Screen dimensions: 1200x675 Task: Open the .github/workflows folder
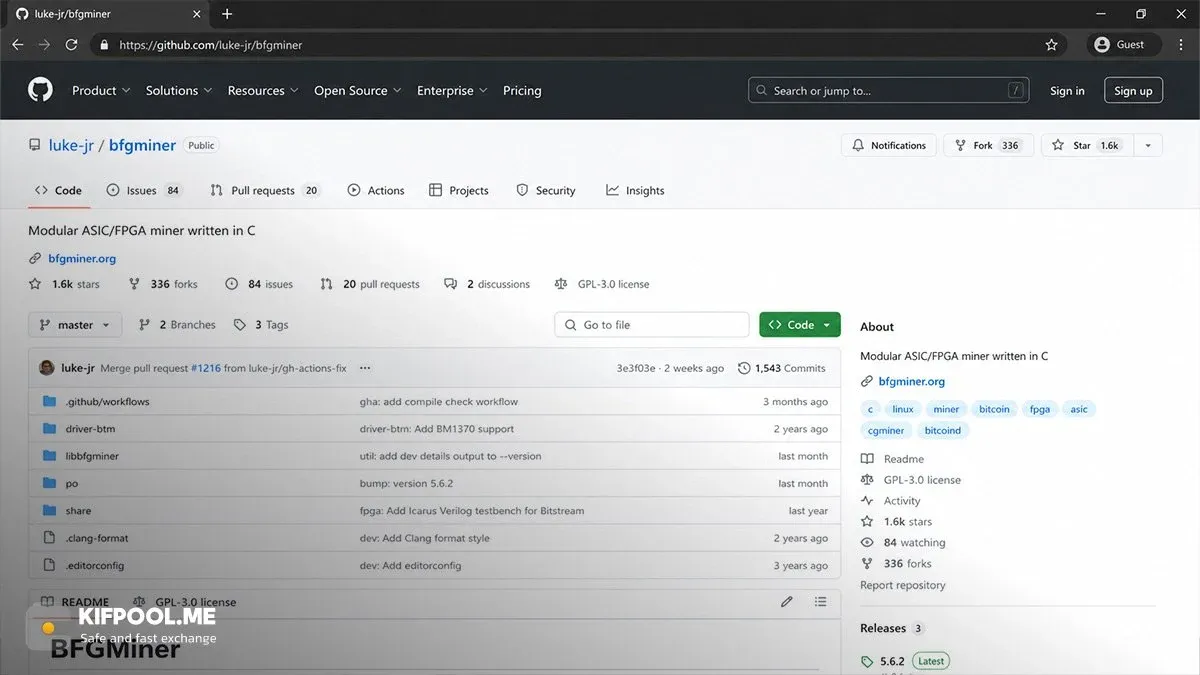click(107, 401)
